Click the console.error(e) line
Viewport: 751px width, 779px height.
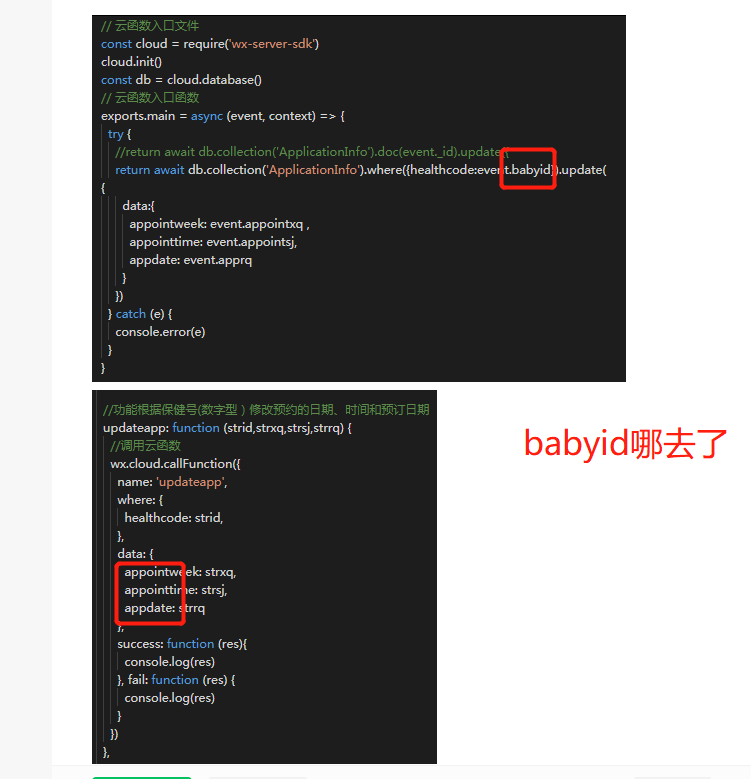point(160,332)
